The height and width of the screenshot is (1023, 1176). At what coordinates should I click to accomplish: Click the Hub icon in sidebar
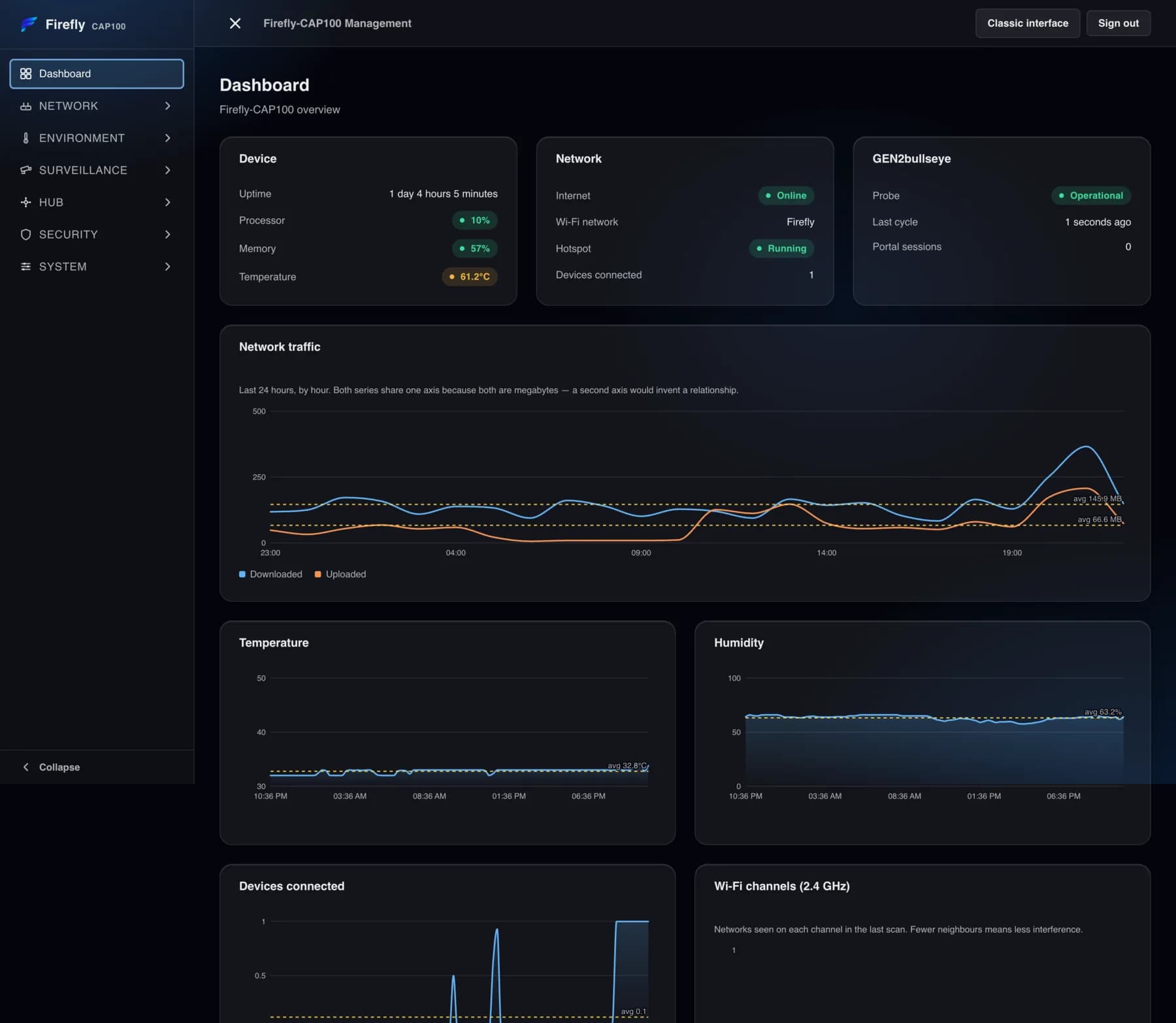[x=25, y=203]
